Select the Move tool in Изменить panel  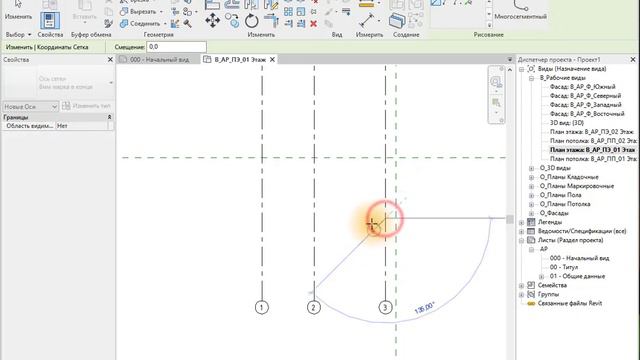pos(212,20)
